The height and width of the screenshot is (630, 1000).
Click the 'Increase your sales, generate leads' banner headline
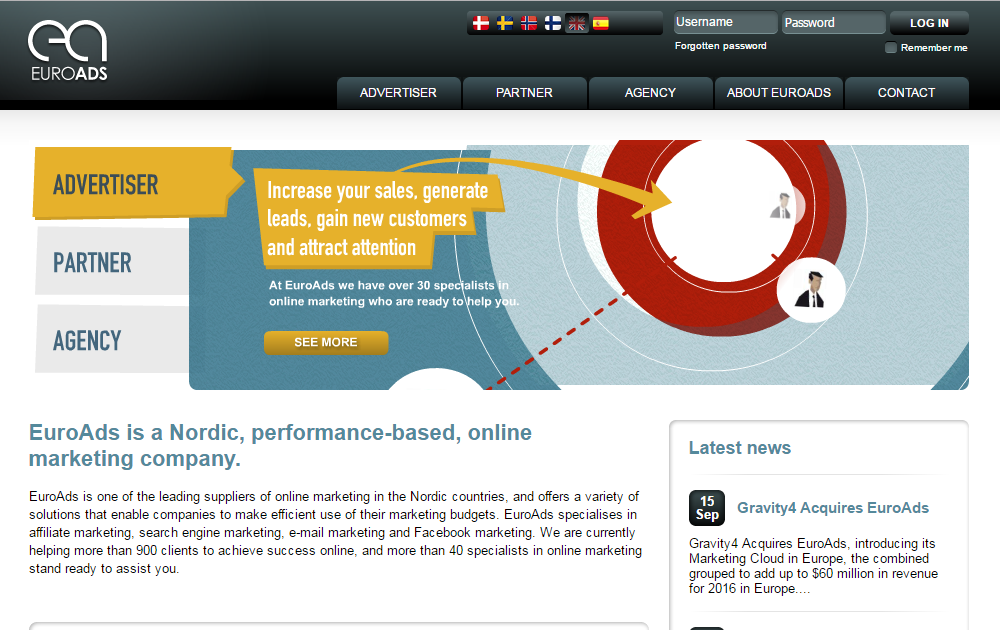(377, 219)
